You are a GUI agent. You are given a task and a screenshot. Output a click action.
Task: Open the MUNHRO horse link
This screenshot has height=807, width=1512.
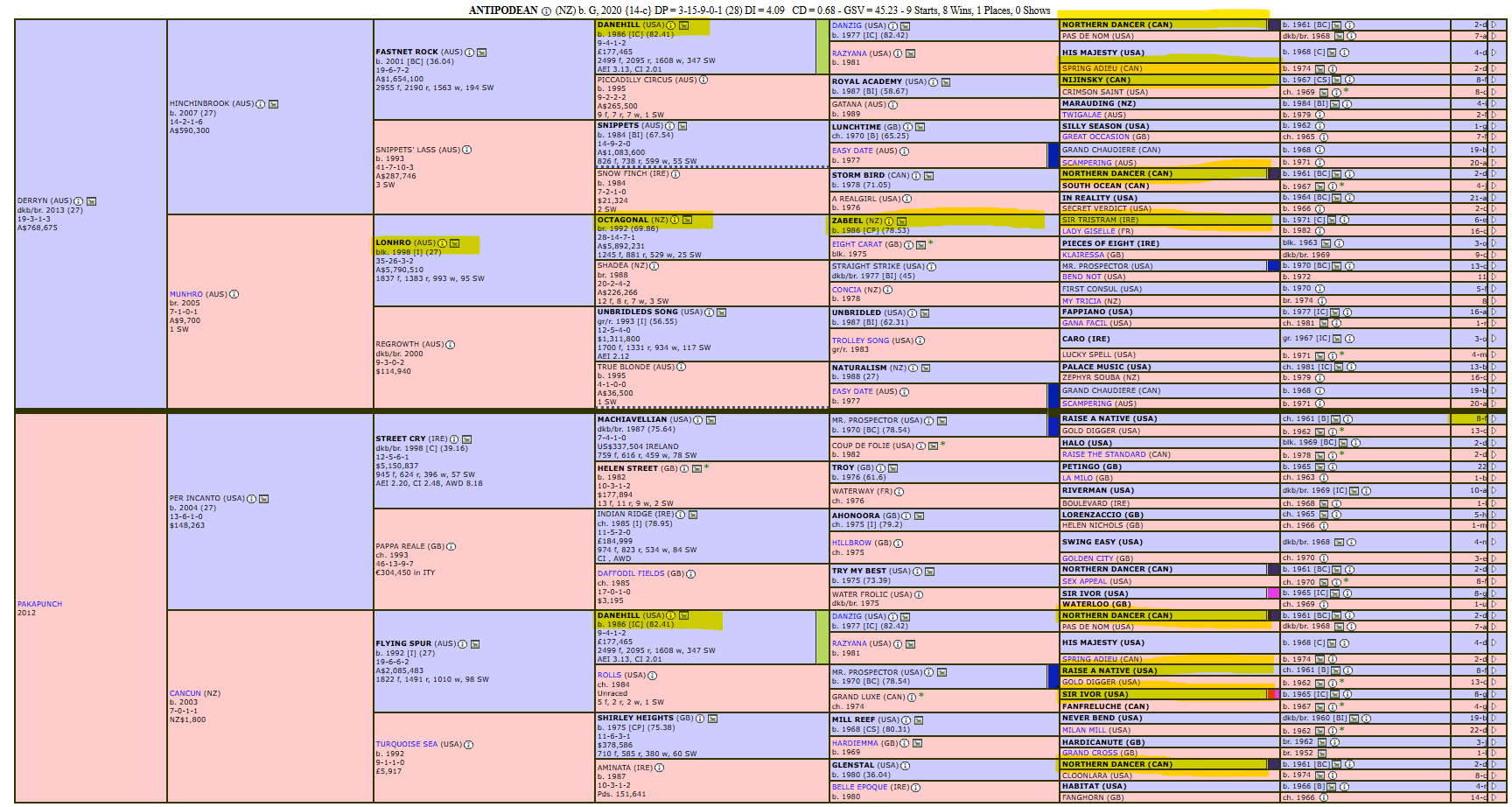point(186,295)
